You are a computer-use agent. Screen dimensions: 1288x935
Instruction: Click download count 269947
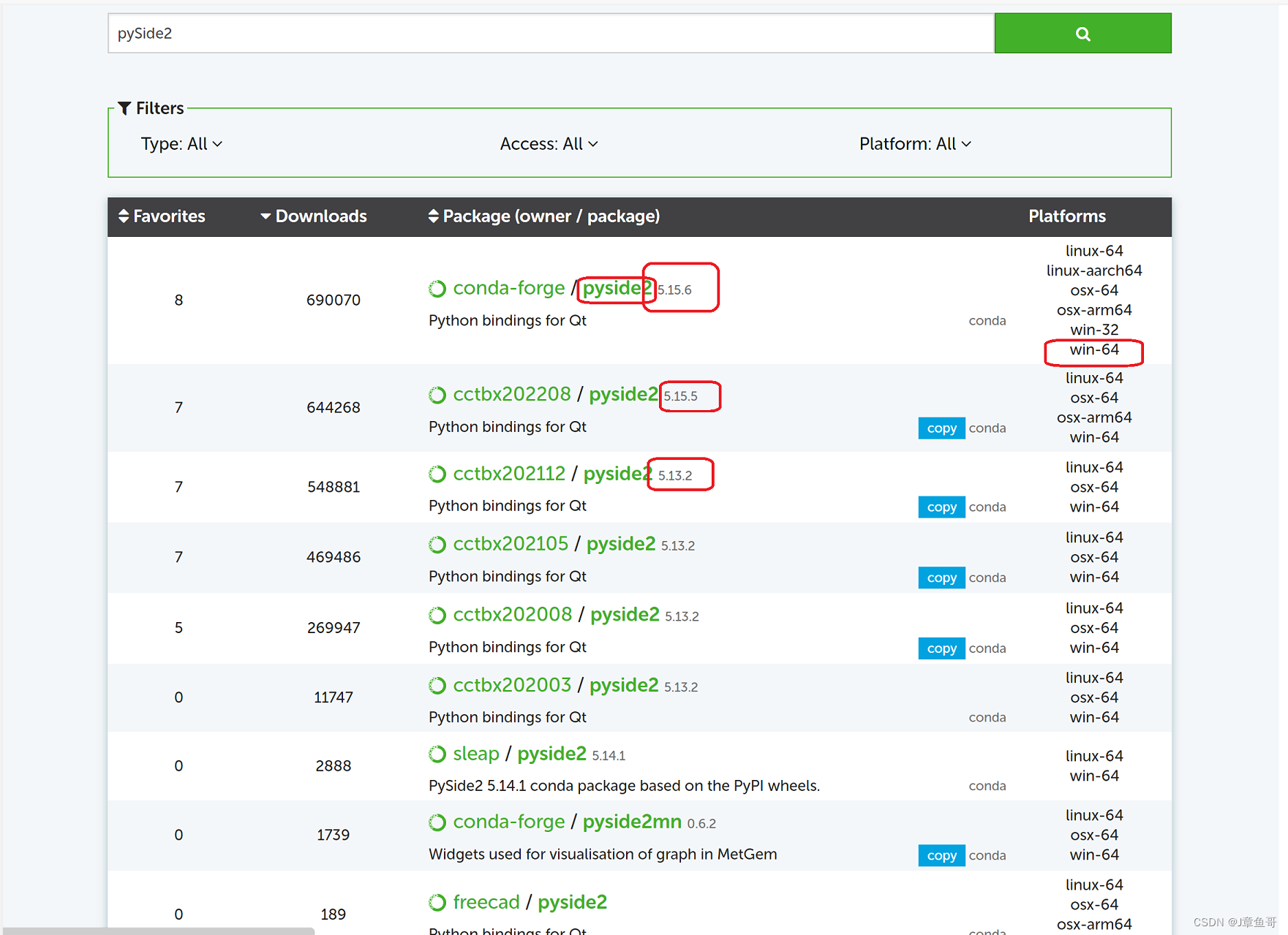[334, 628]
